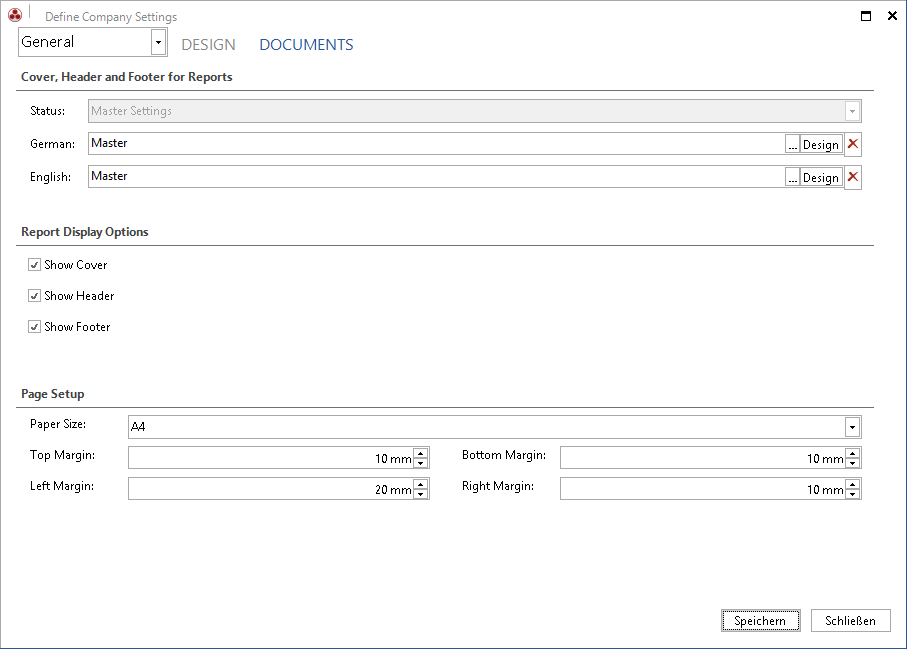
Task: Browse English template with ellipsis button
Action: [x=792, y=177]
